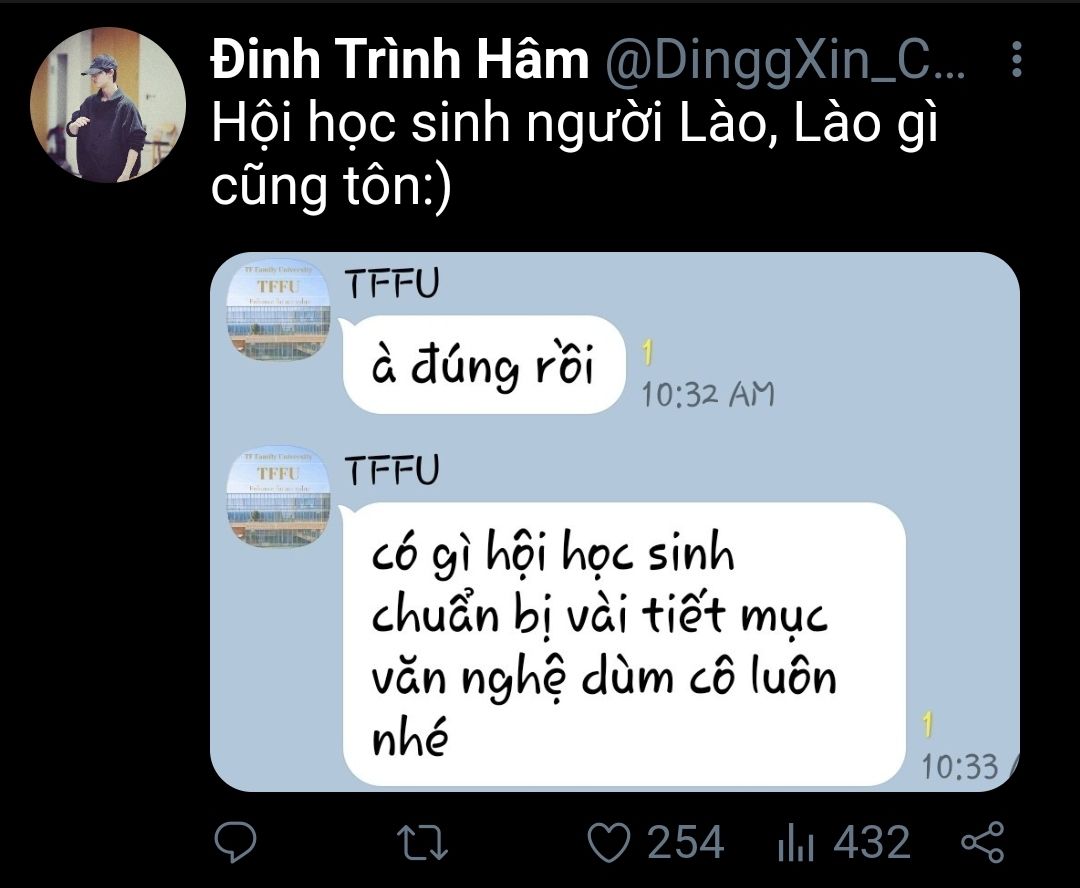The height and width of the screenshot is (888, 1080).
Task: Click the message about tiết mục văn nghệ
Action: point(623,644)
